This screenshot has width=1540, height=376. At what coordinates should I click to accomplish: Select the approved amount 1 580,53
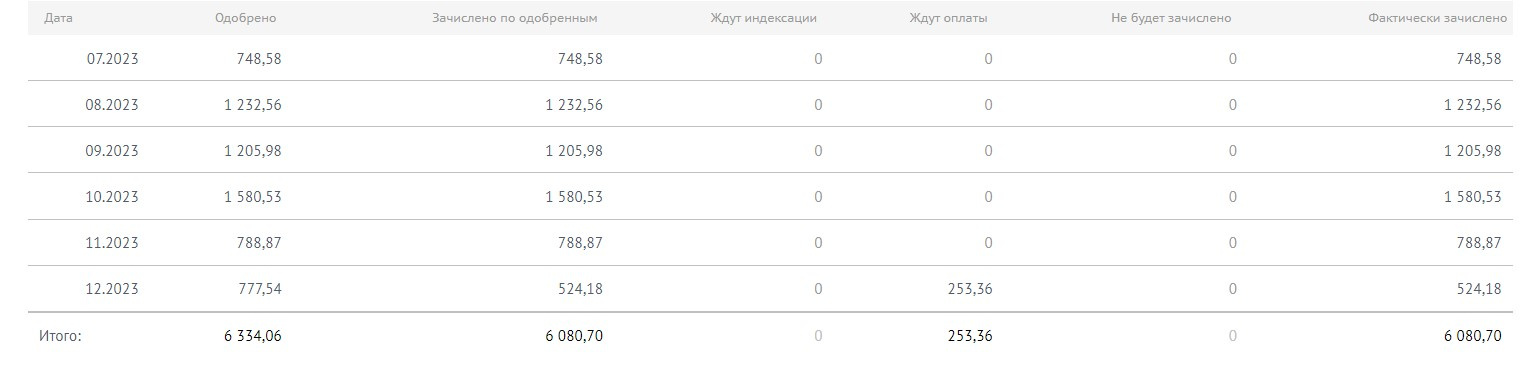tap(253, 196)
